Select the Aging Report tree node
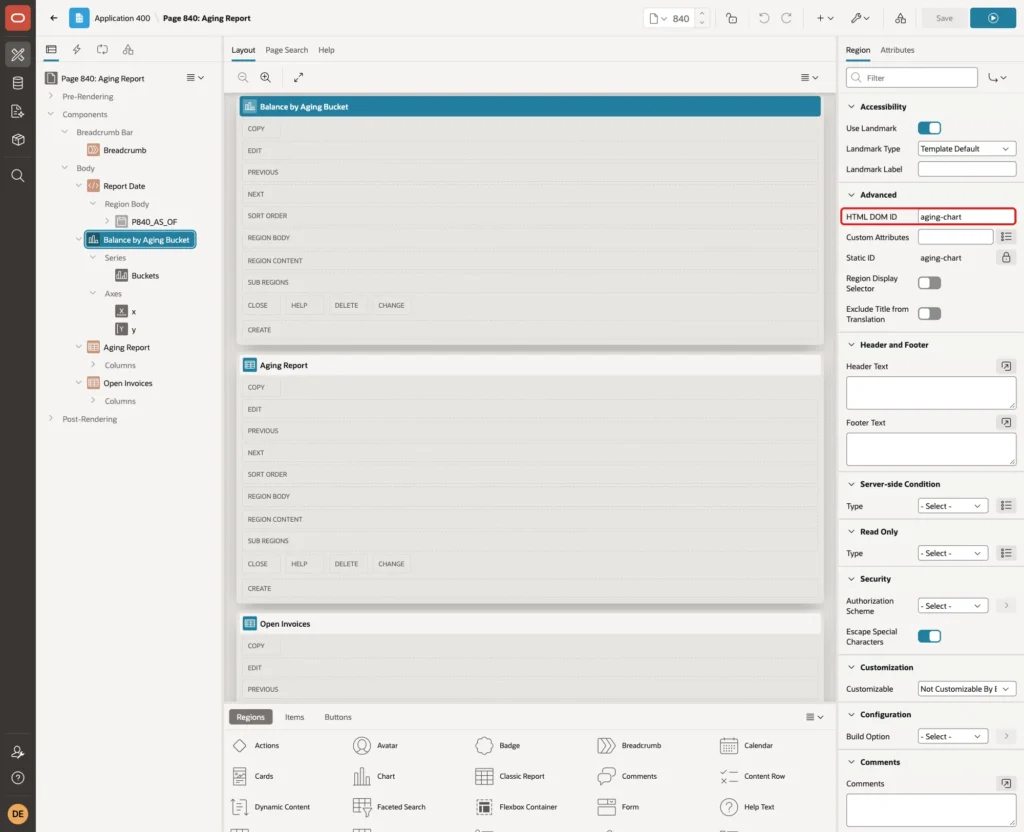Image resolution: width=1024 pixels, height=832 pixels. coord(126,347)
